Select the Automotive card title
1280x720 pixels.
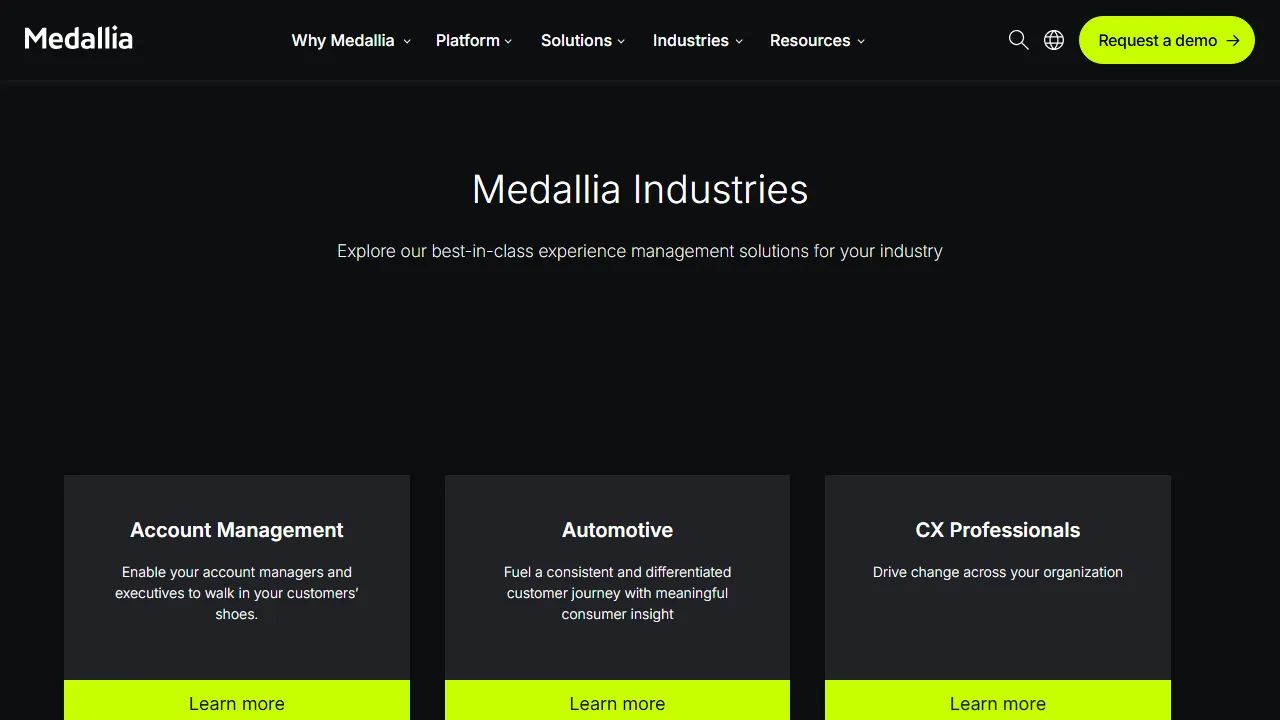617,530
